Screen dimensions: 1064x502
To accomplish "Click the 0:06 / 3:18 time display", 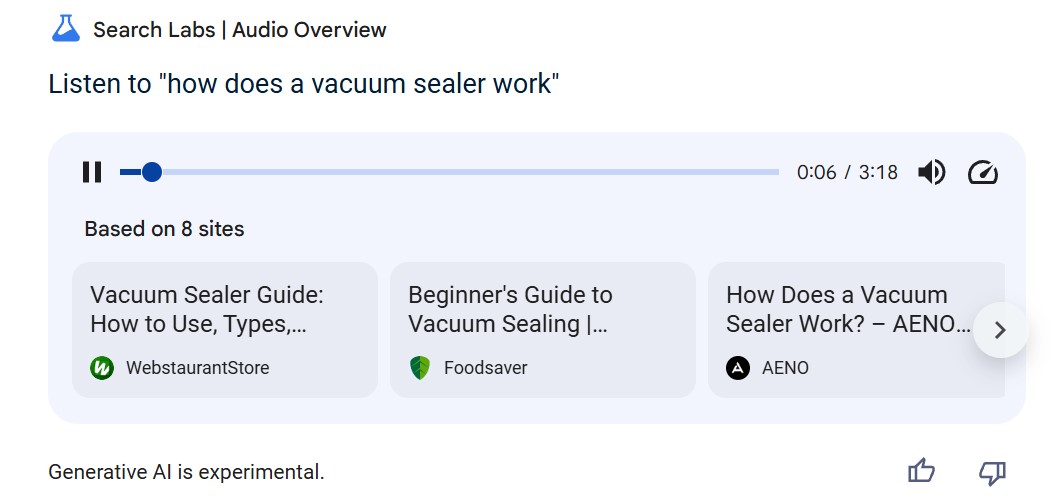I will click(847, 172).
